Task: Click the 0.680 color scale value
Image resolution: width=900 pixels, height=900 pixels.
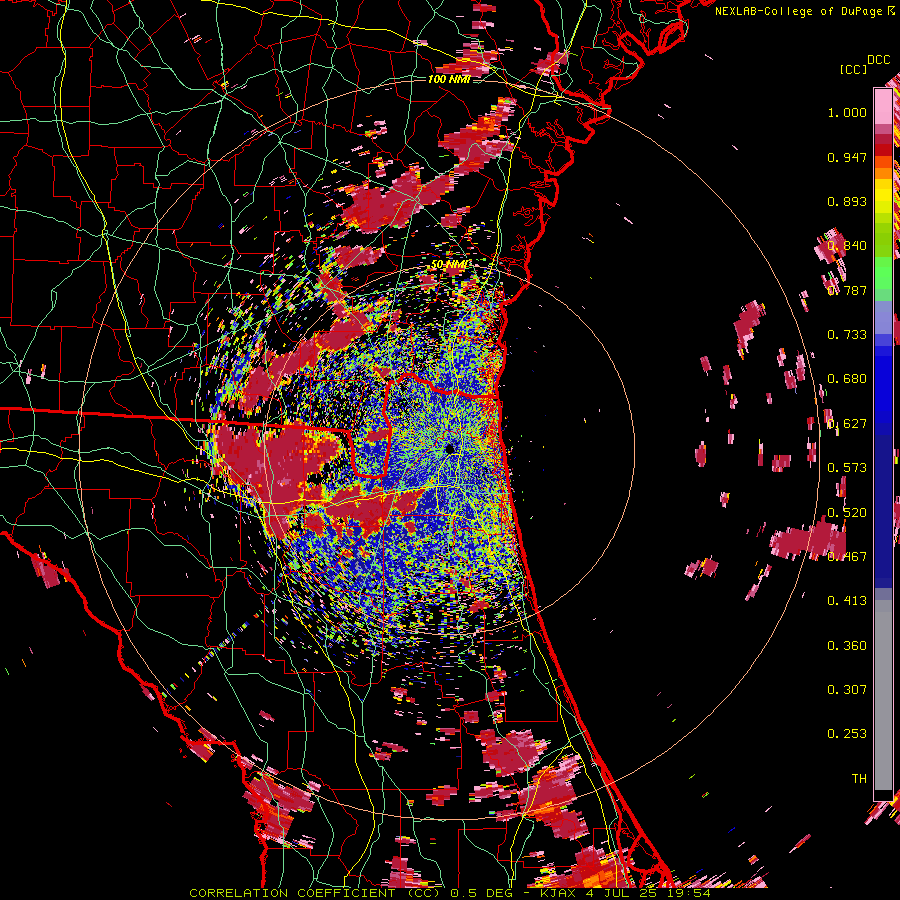Action: 847,379
